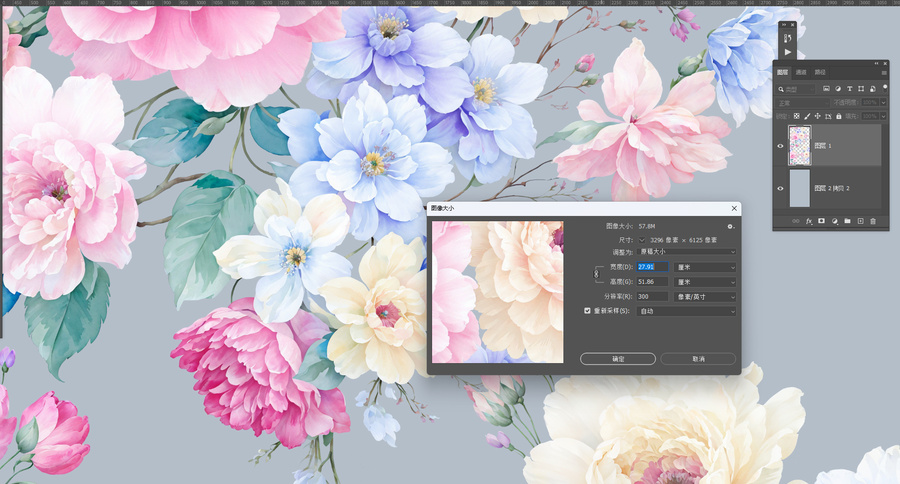Create new fill or adjustment layer icon
Image resolution: width=900 pixels, height=484 pixels.
835,221
